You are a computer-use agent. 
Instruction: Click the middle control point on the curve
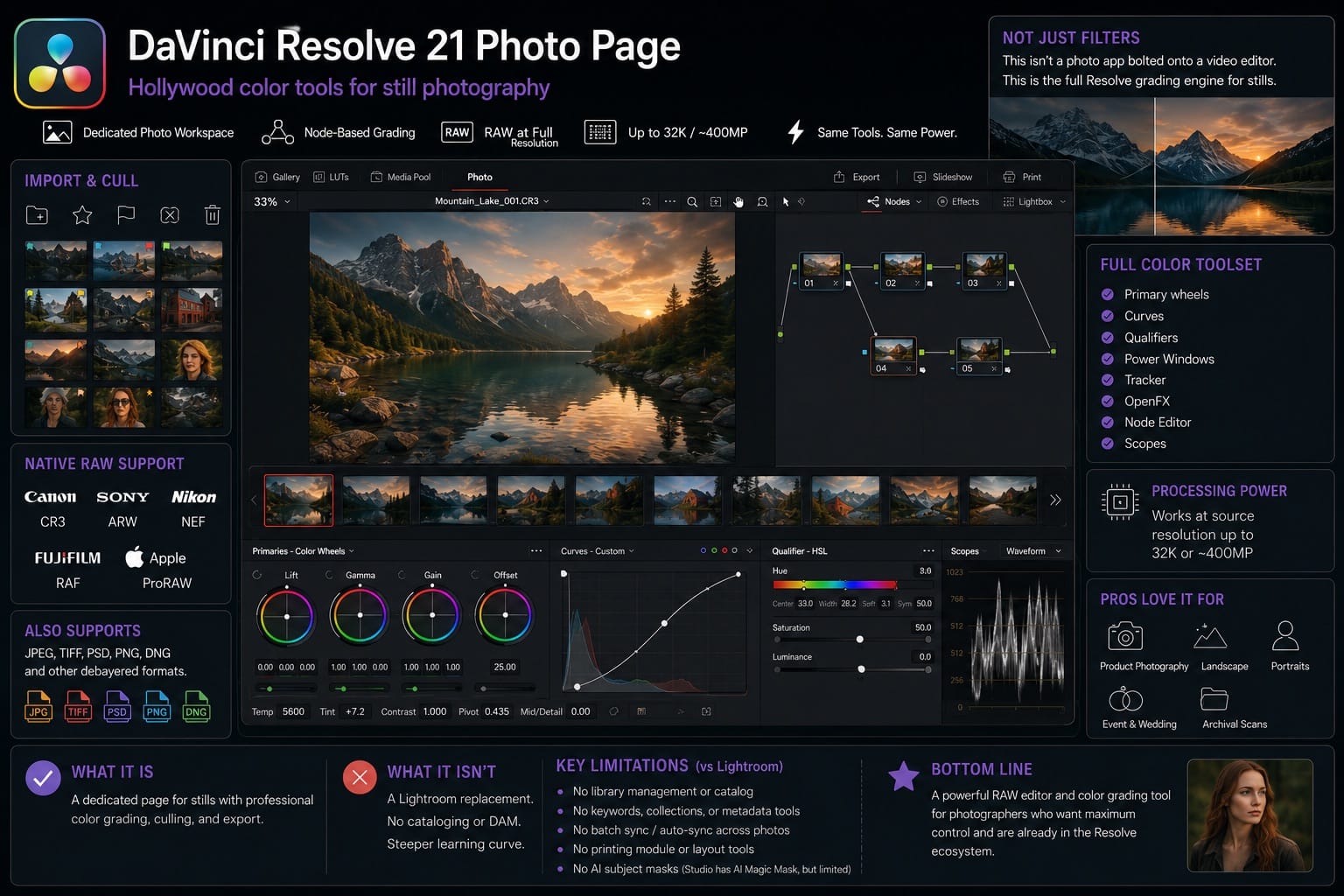point(664,624)
